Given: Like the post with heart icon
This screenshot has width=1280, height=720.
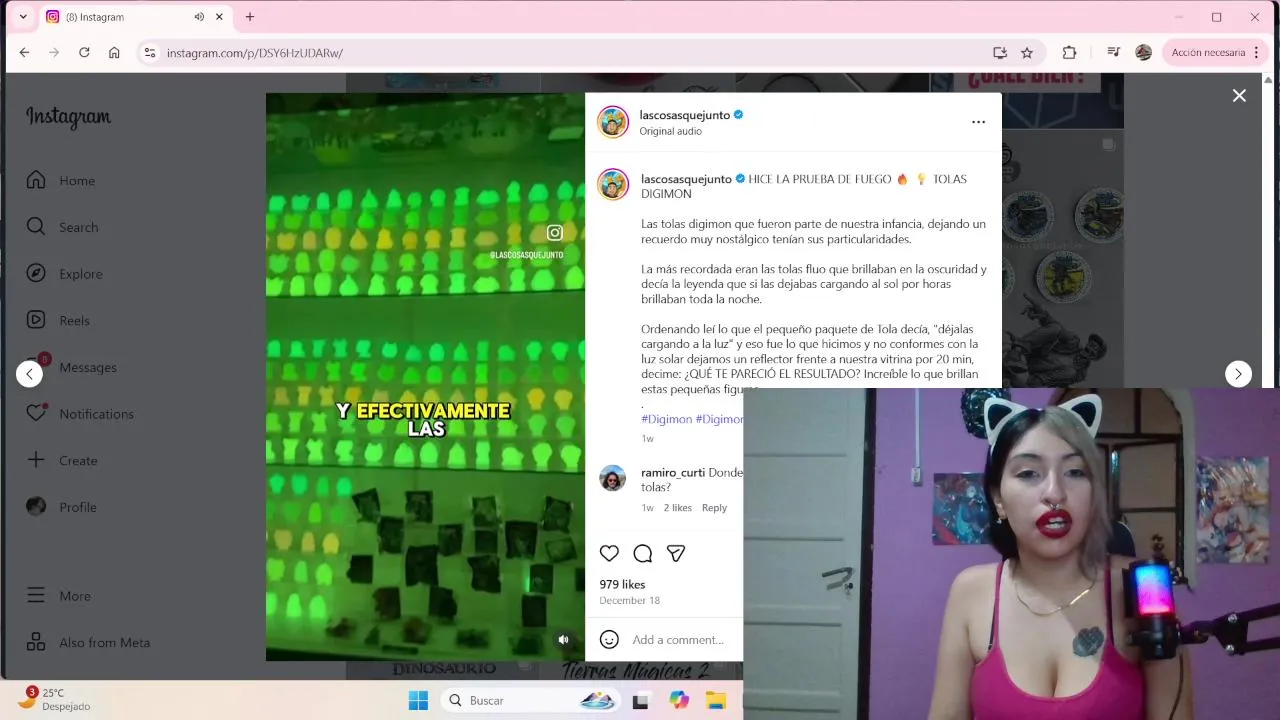Looking at the screenshot, I should 609,553.
